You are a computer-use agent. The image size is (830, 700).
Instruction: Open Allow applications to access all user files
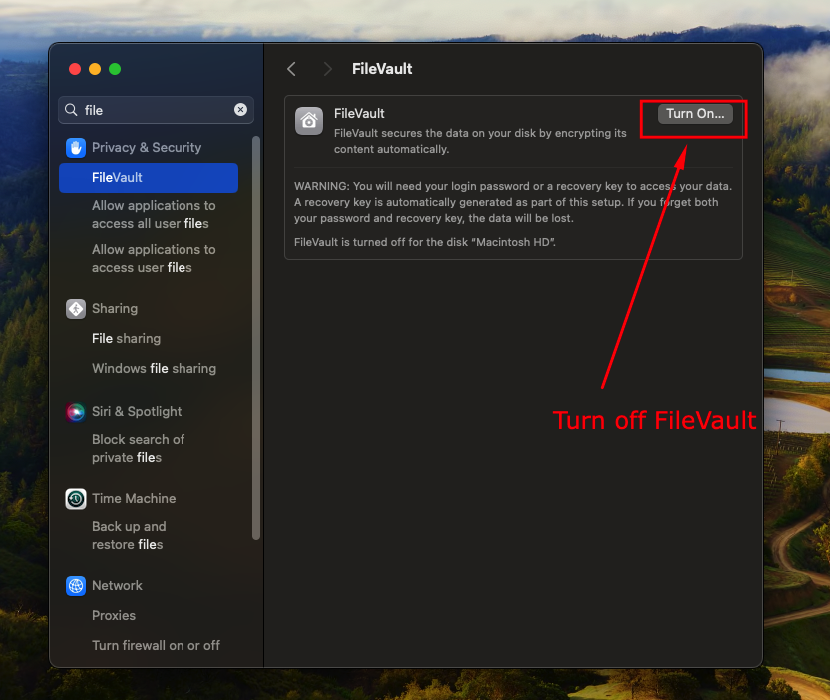(153, 214)
